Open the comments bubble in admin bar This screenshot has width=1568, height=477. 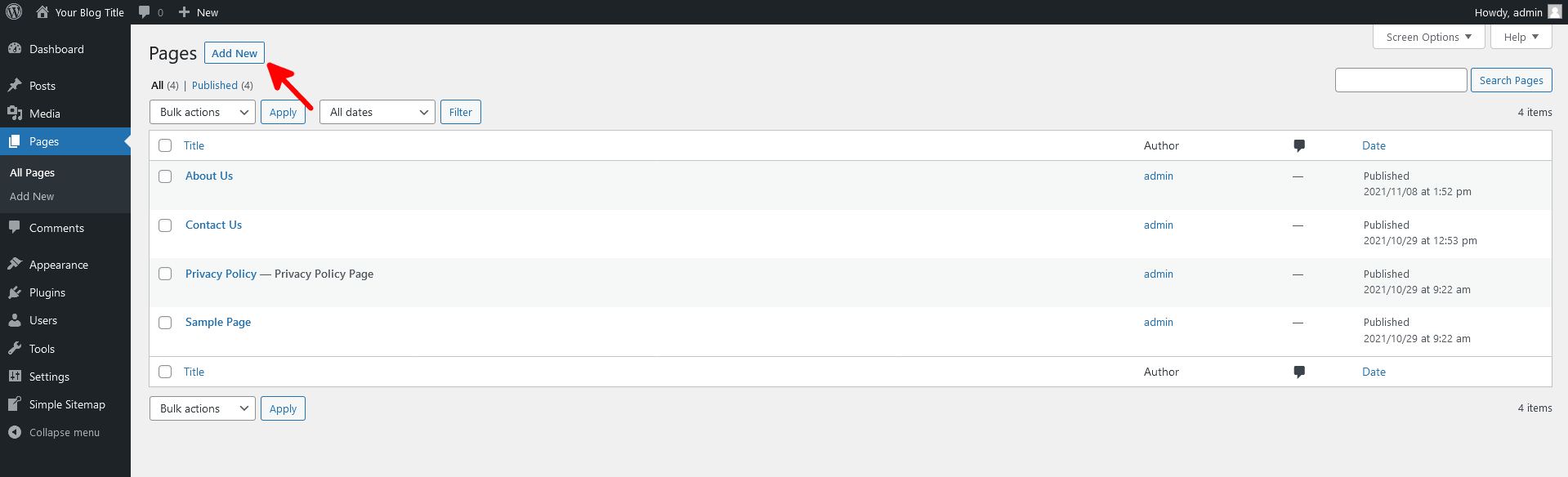pyautogui.click(x=145, y=12)
